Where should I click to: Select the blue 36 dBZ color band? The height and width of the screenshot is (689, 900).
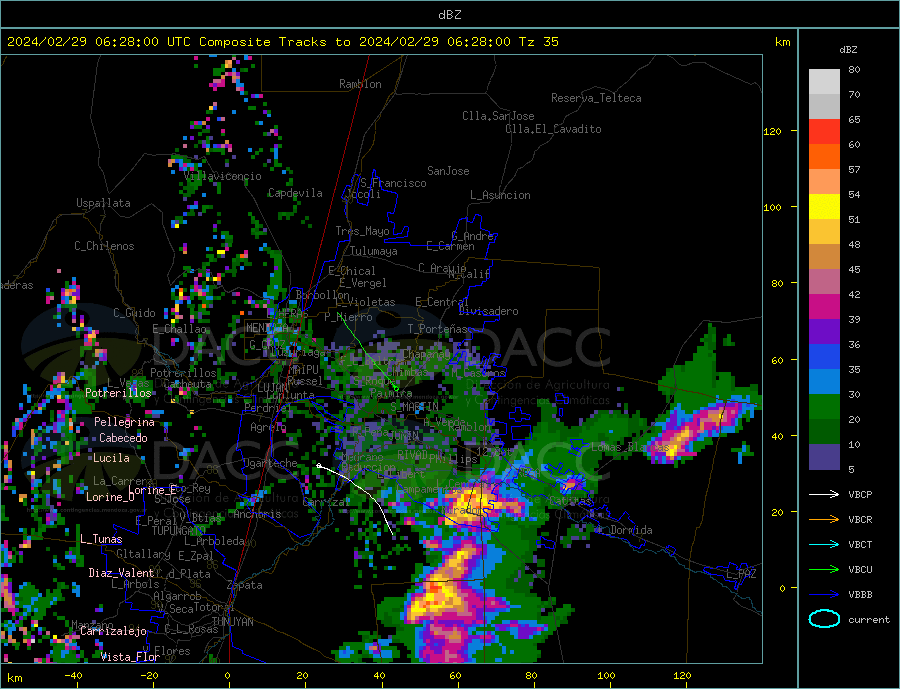tap(824, 357)
